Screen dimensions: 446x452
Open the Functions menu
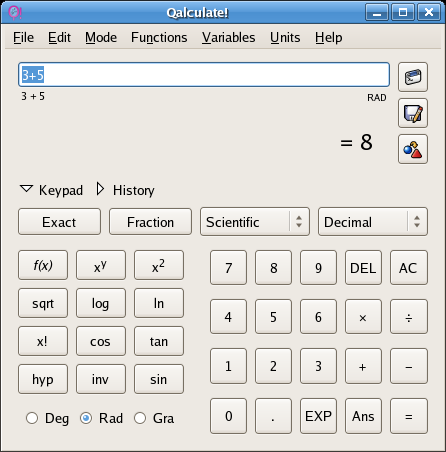click(159, 37)
